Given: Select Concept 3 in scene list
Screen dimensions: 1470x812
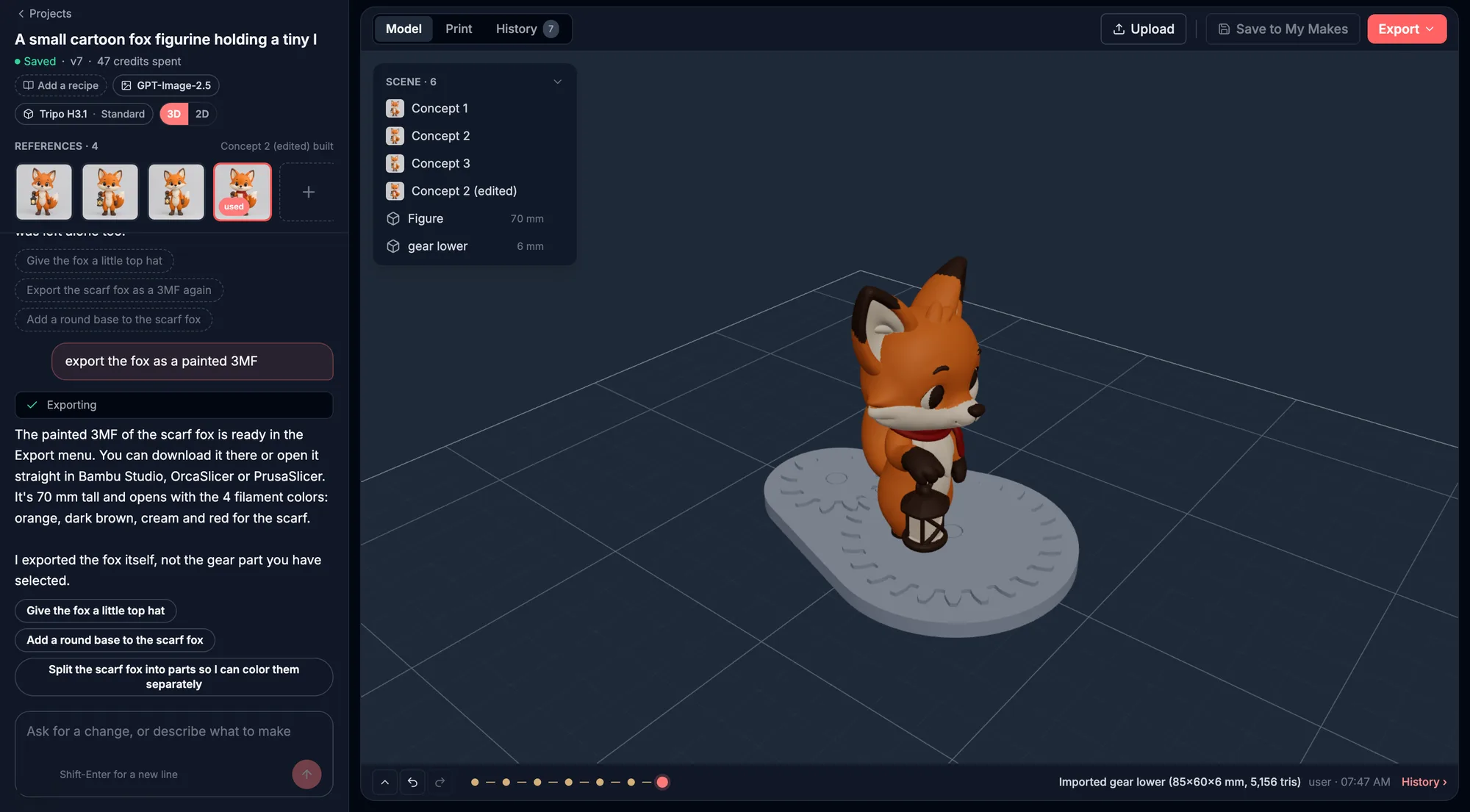Looking at the screenshot, I should 475,163.
